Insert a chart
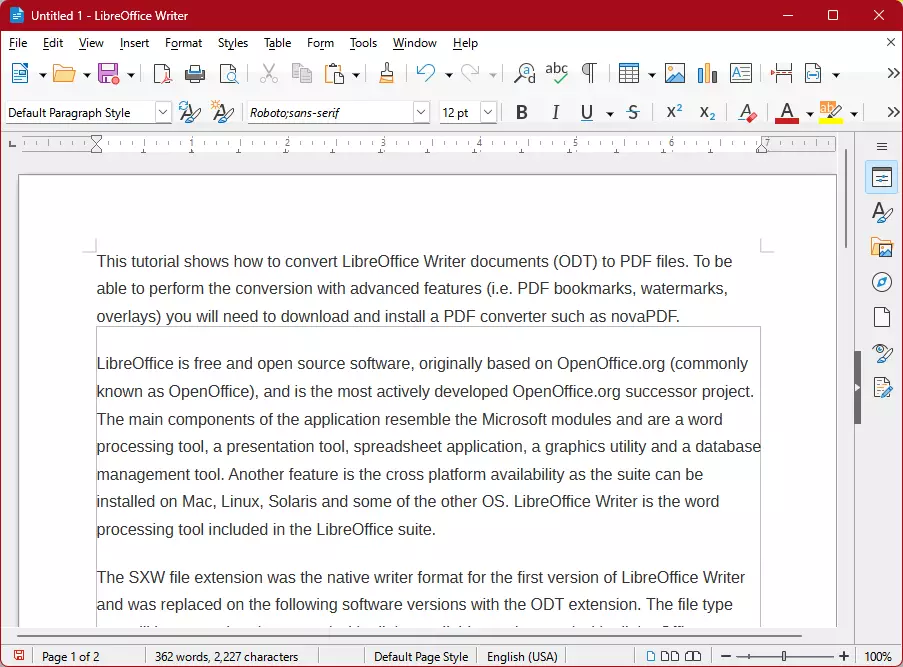 707,74
